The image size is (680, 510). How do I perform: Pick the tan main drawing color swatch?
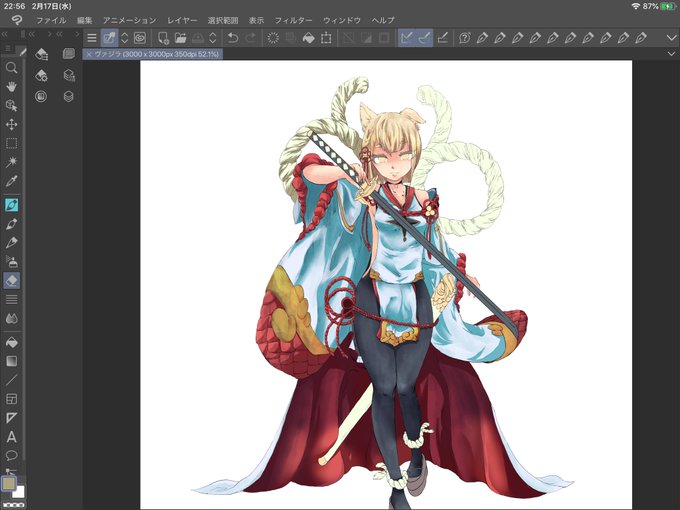[x=9, y=483]
